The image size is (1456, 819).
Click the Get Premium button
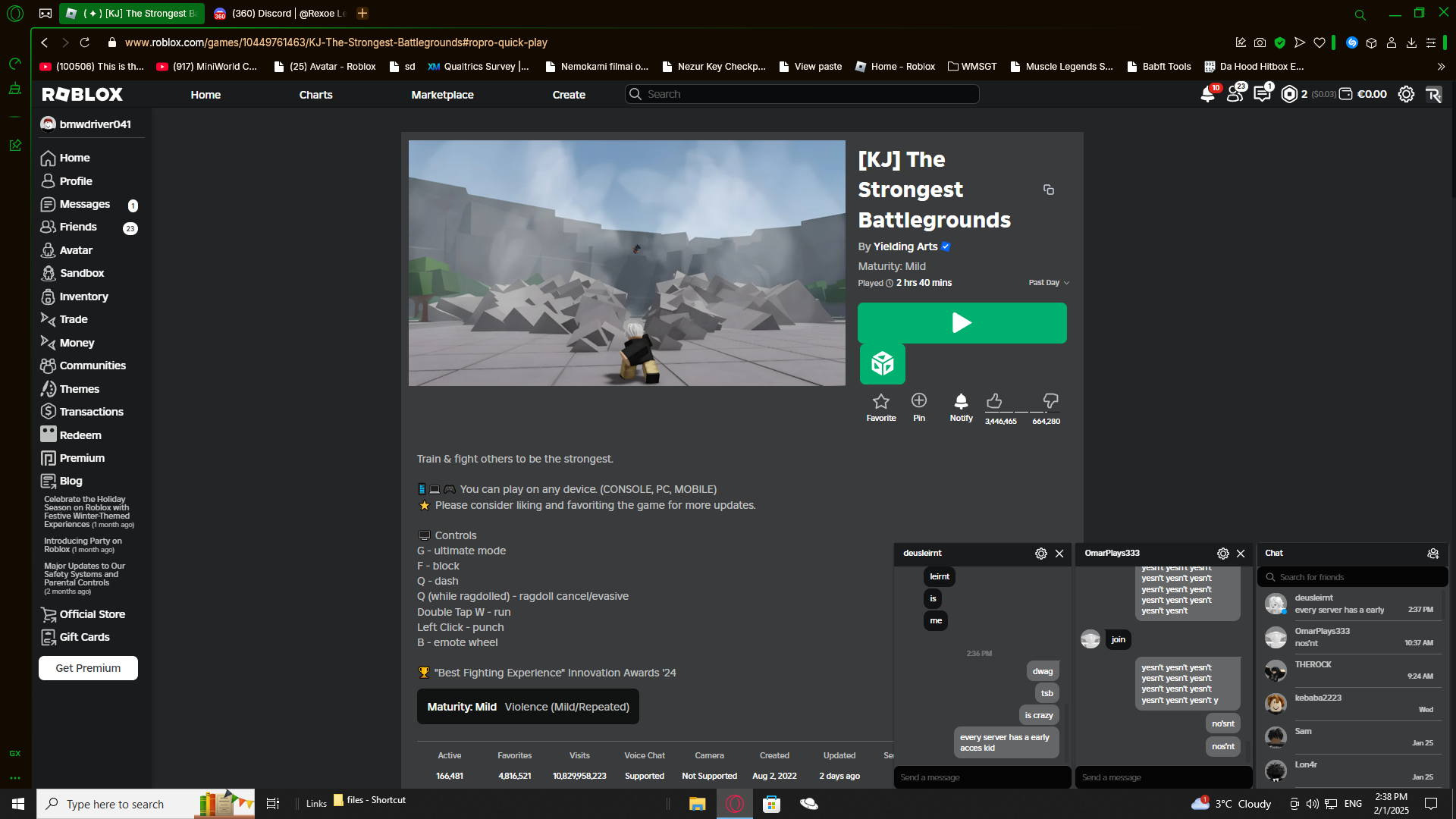[x=88, y=668]
